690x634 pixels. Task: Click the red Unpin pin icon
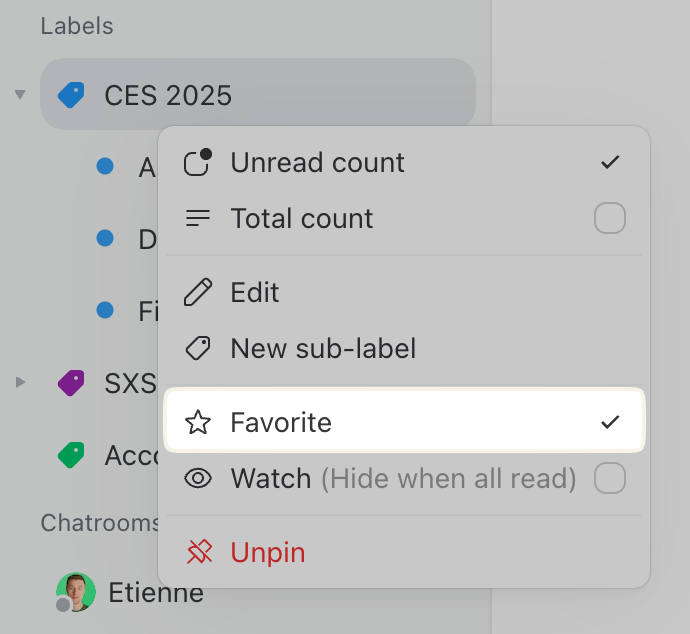[x=198, y=552]
